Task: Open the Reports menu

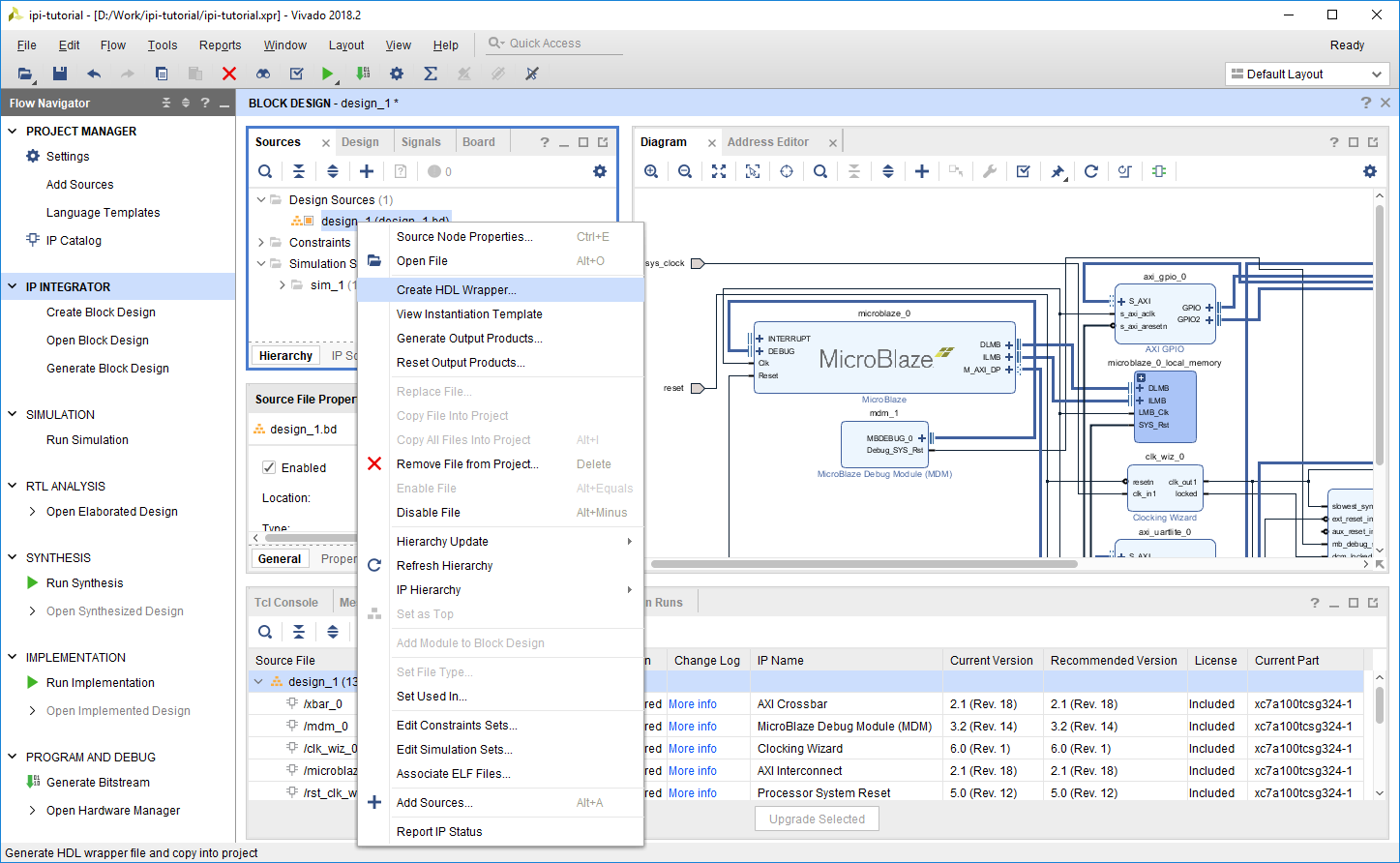Action: pos(221,45)
